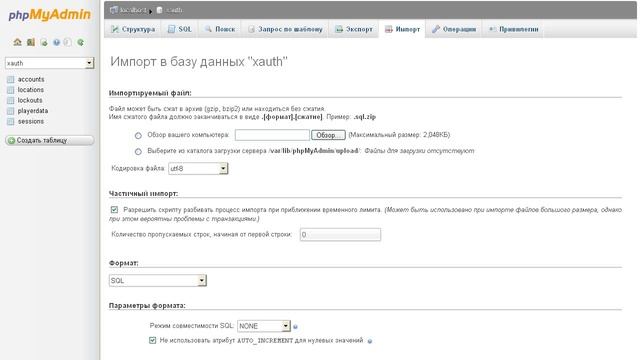Click the skipped rows count field
640x360 pixels.
pos(340,235)
